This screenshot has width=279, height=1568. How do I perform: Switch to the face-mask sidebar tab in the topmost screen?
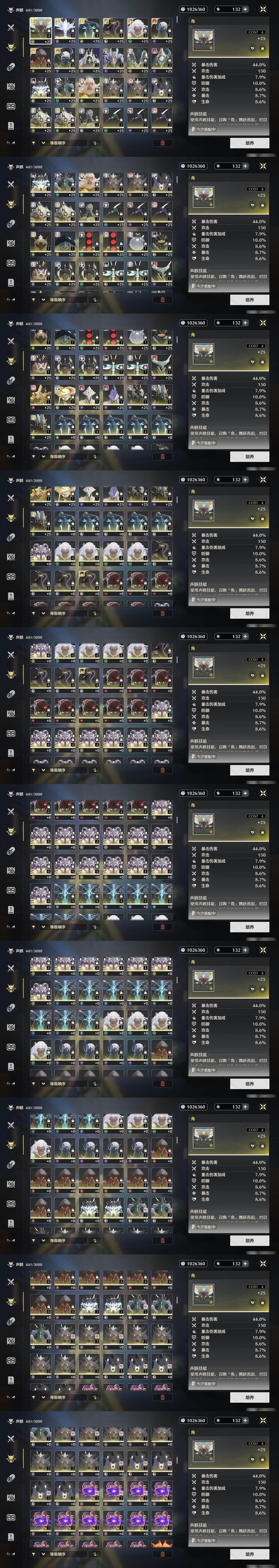coord(10,106)
